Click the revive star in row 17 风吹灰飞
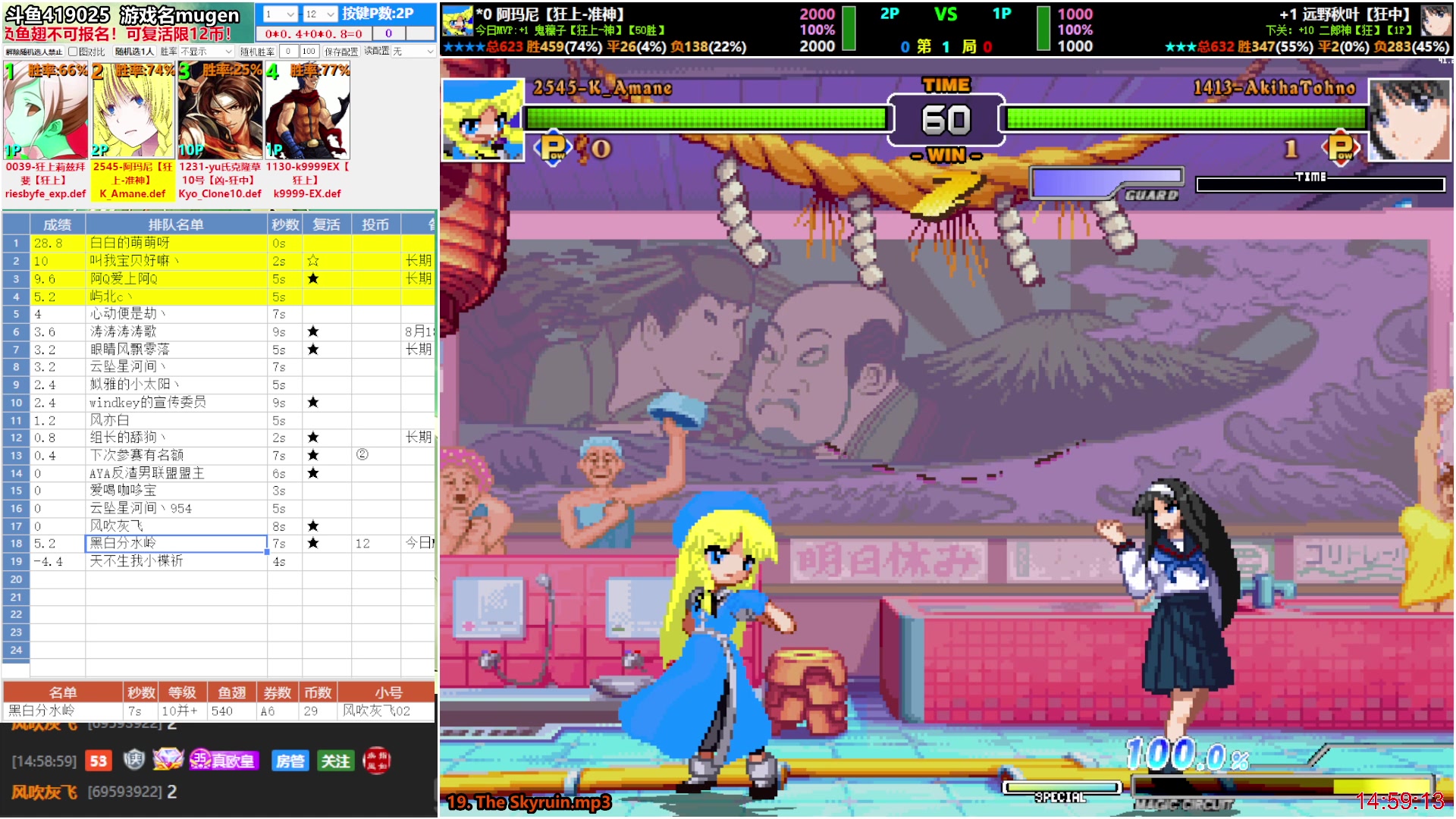 tap(313, 526)
